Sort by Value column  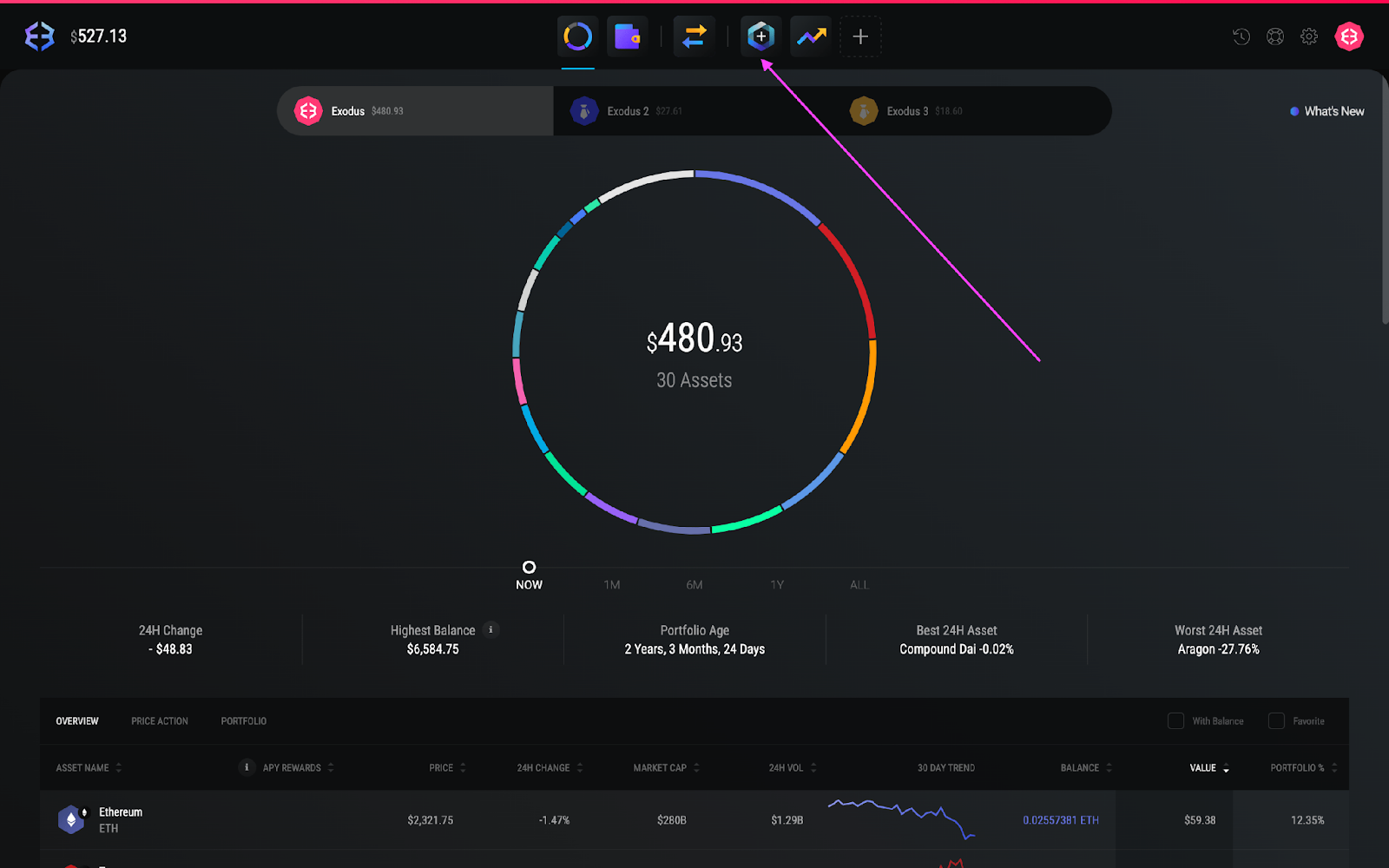point(1209,768)
